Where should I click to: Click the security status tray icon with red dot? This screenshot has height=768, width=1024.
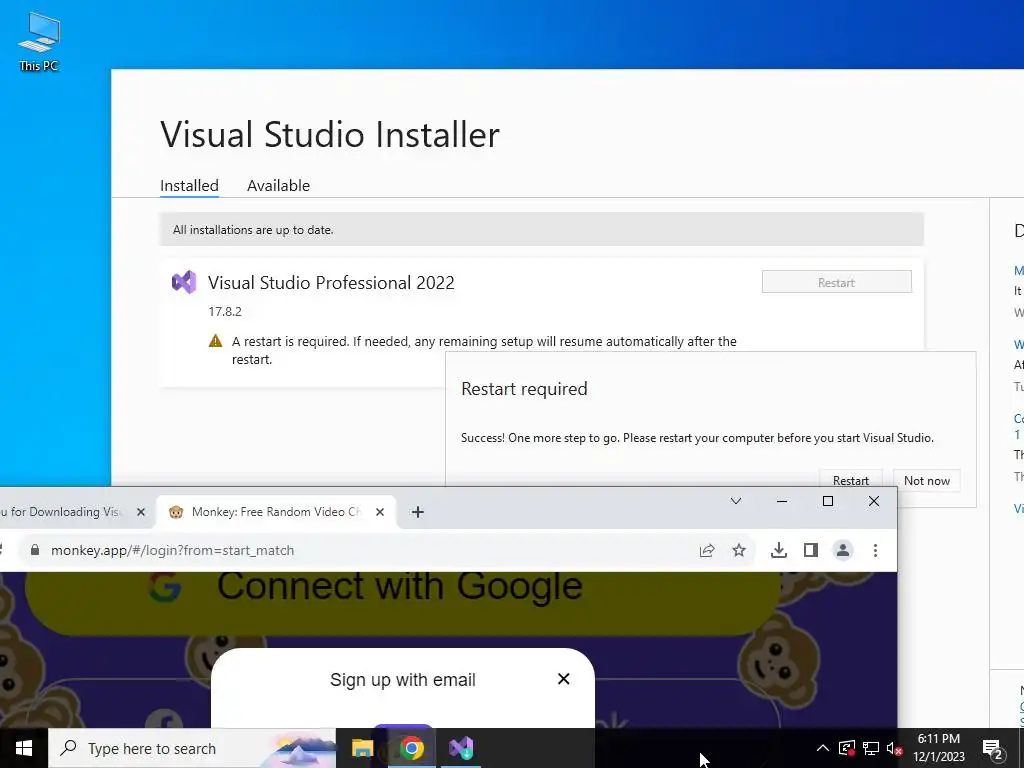pyautogui.click(x=846, y=748)
